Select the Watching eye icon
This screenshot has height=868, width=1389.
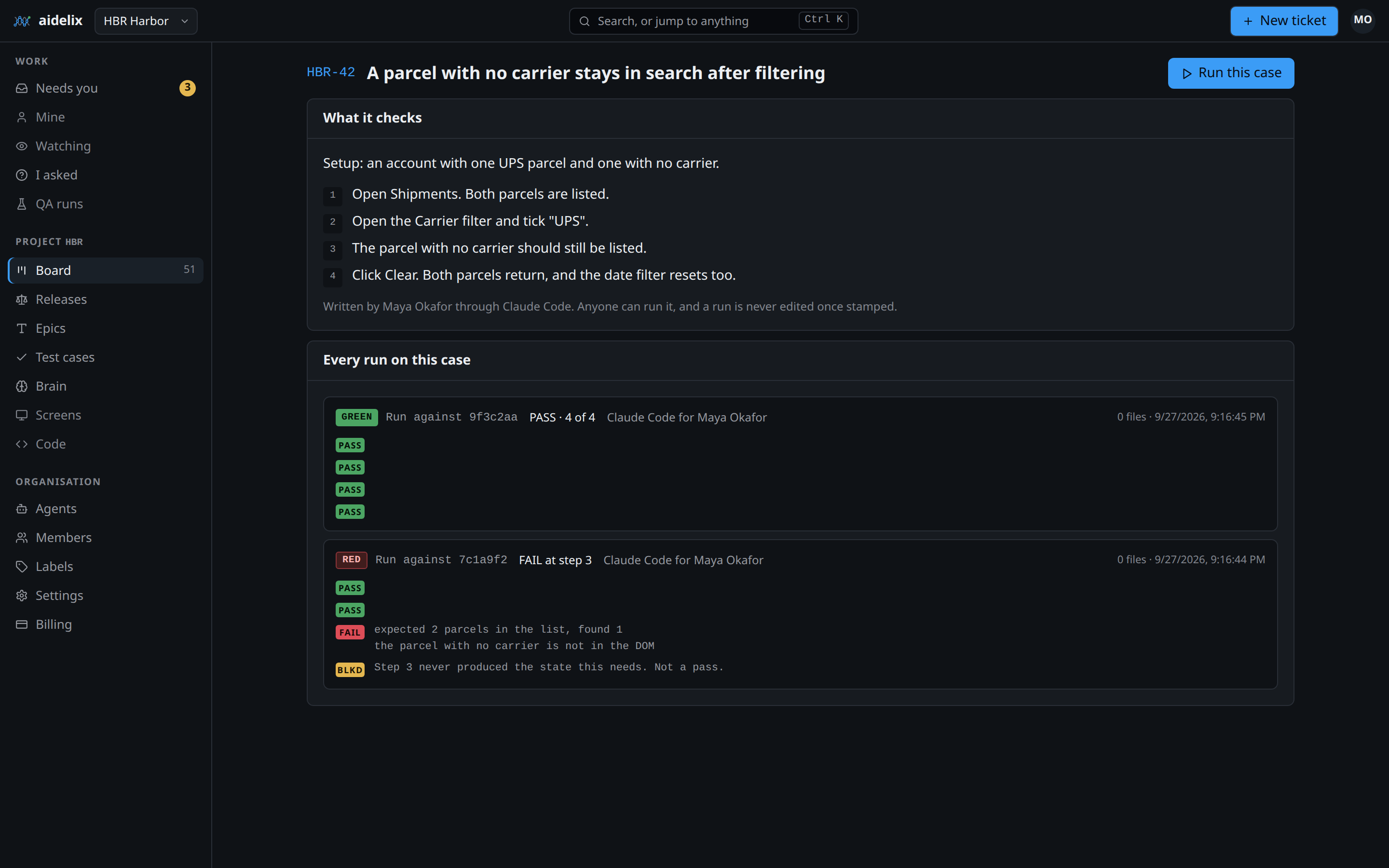[22, 147]
